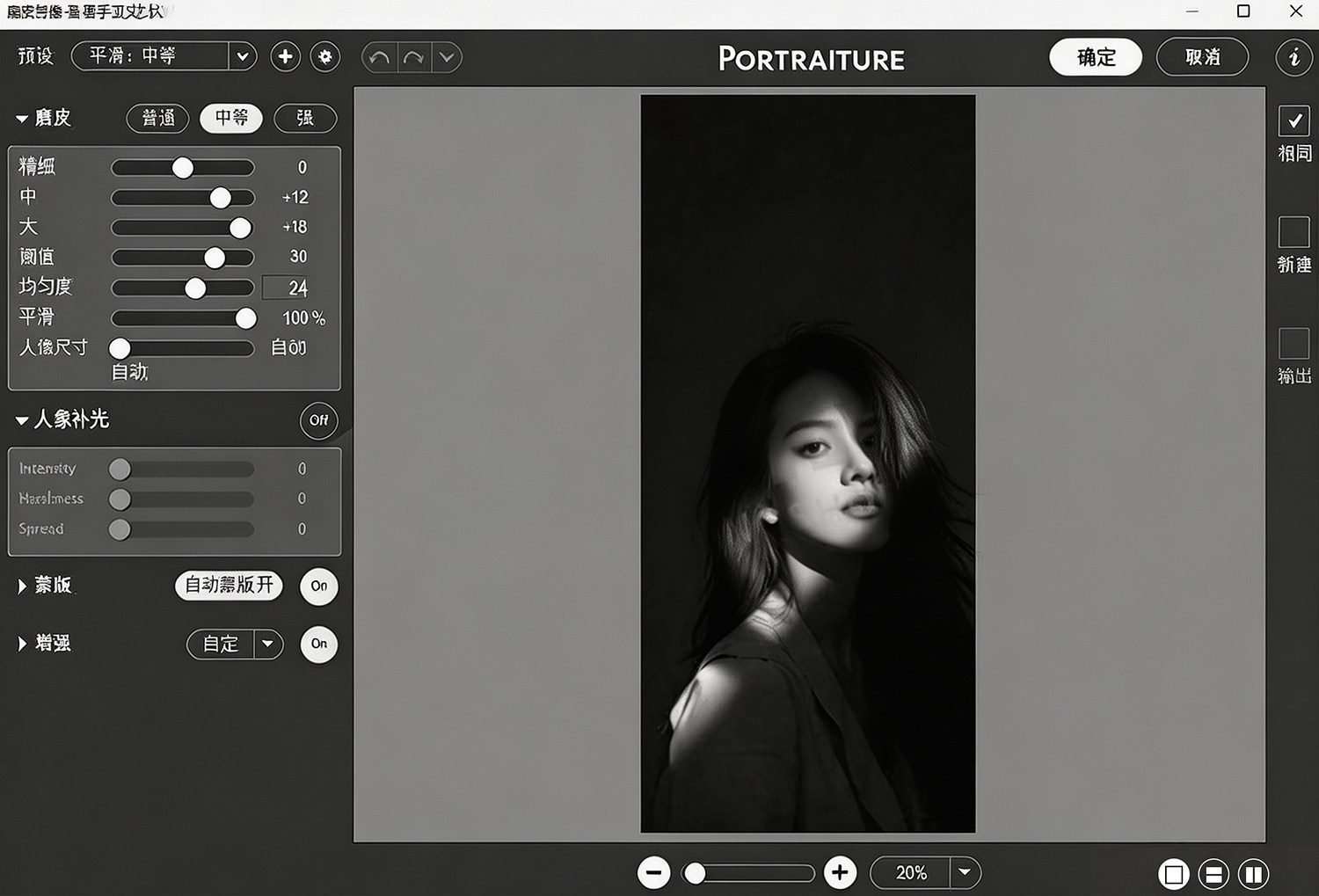Toggle the 人象补光 Off switch
The image size is (1319, 896).
click(318, 420)
